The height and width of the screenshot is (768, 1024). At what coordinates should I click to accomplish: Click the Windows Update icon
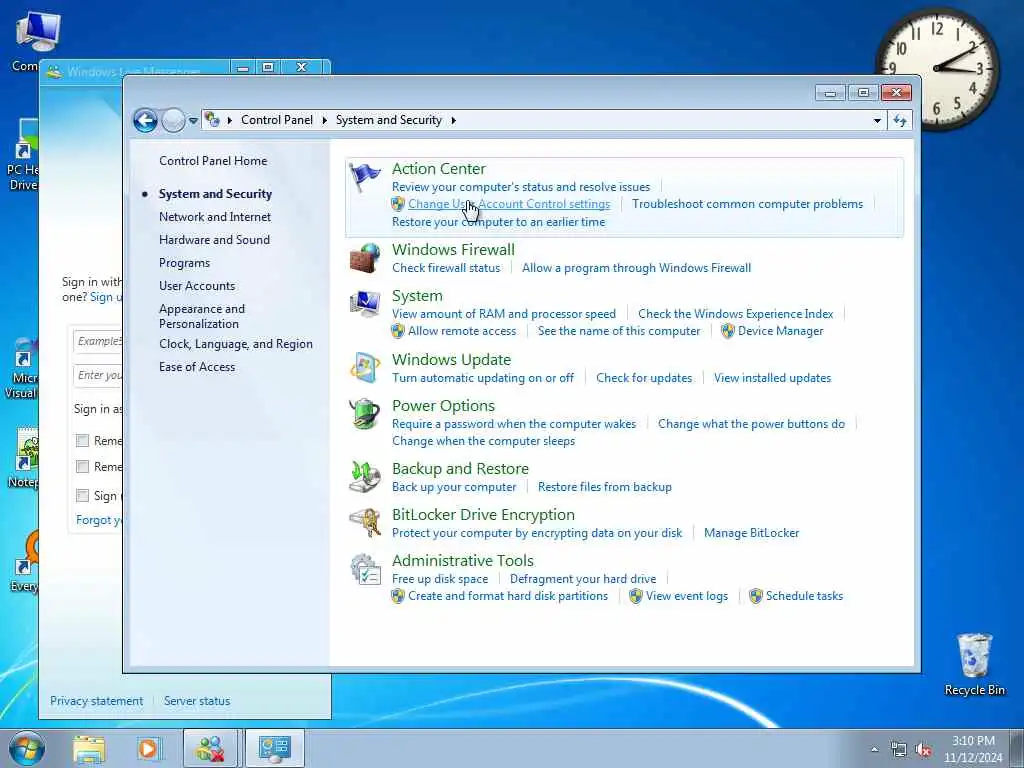pyautogui.click(x=364, y=368)
